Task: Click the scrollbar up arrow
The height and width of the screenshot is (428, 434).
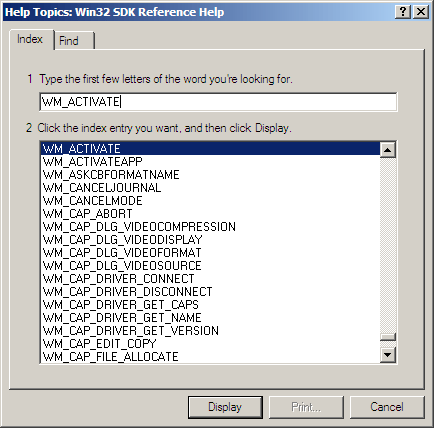Action: (x=388, y=149)
